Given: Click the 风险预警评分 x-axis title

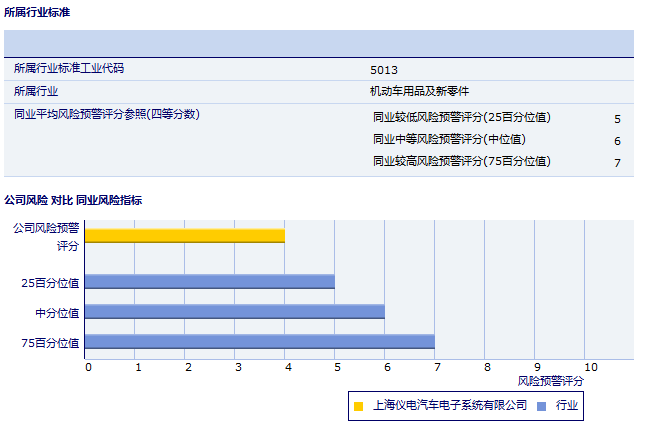Looking at the screenshot, I should (x=551, y=381).
